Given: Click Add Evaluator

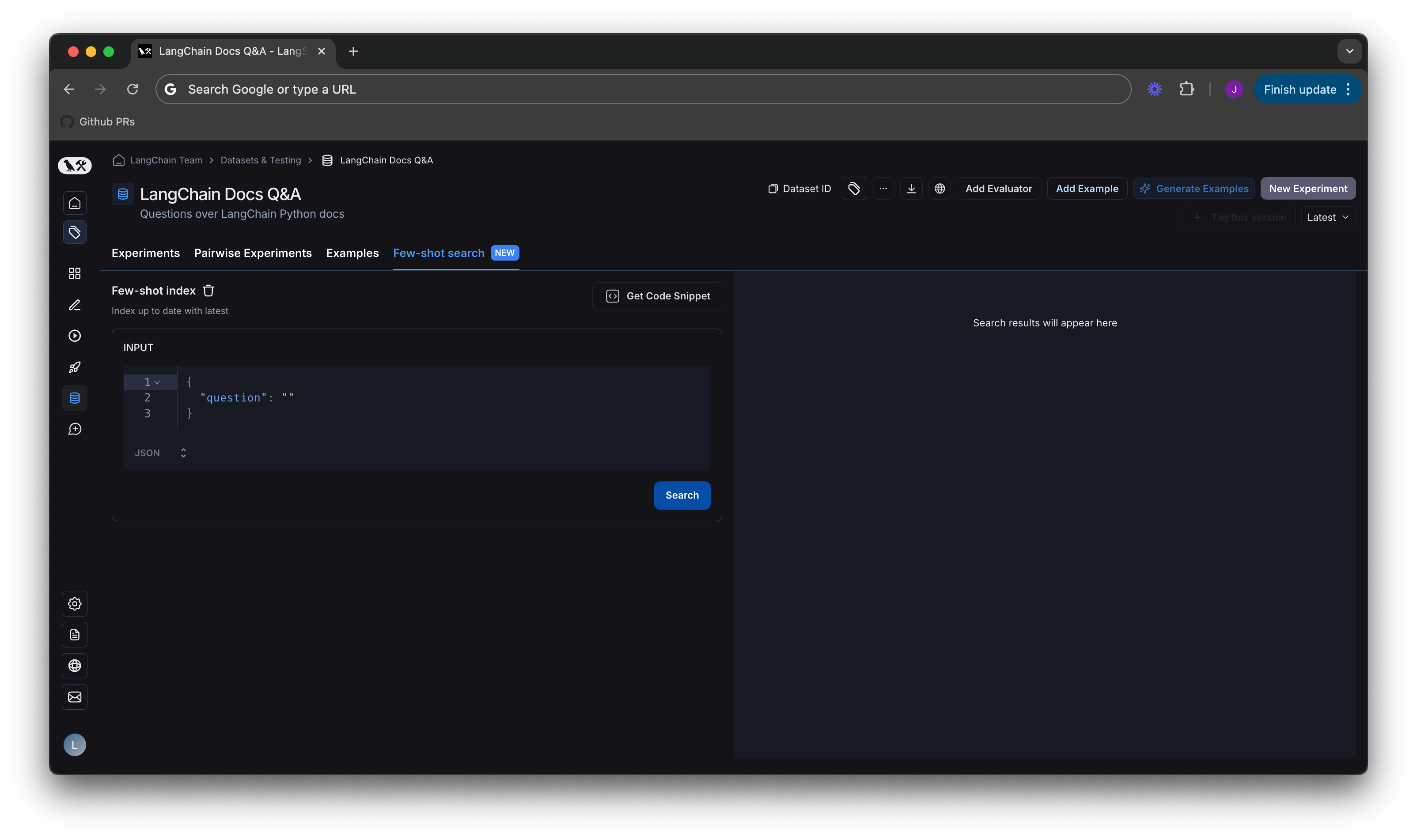Looking at the screenshot, I should tap(999, 189).
